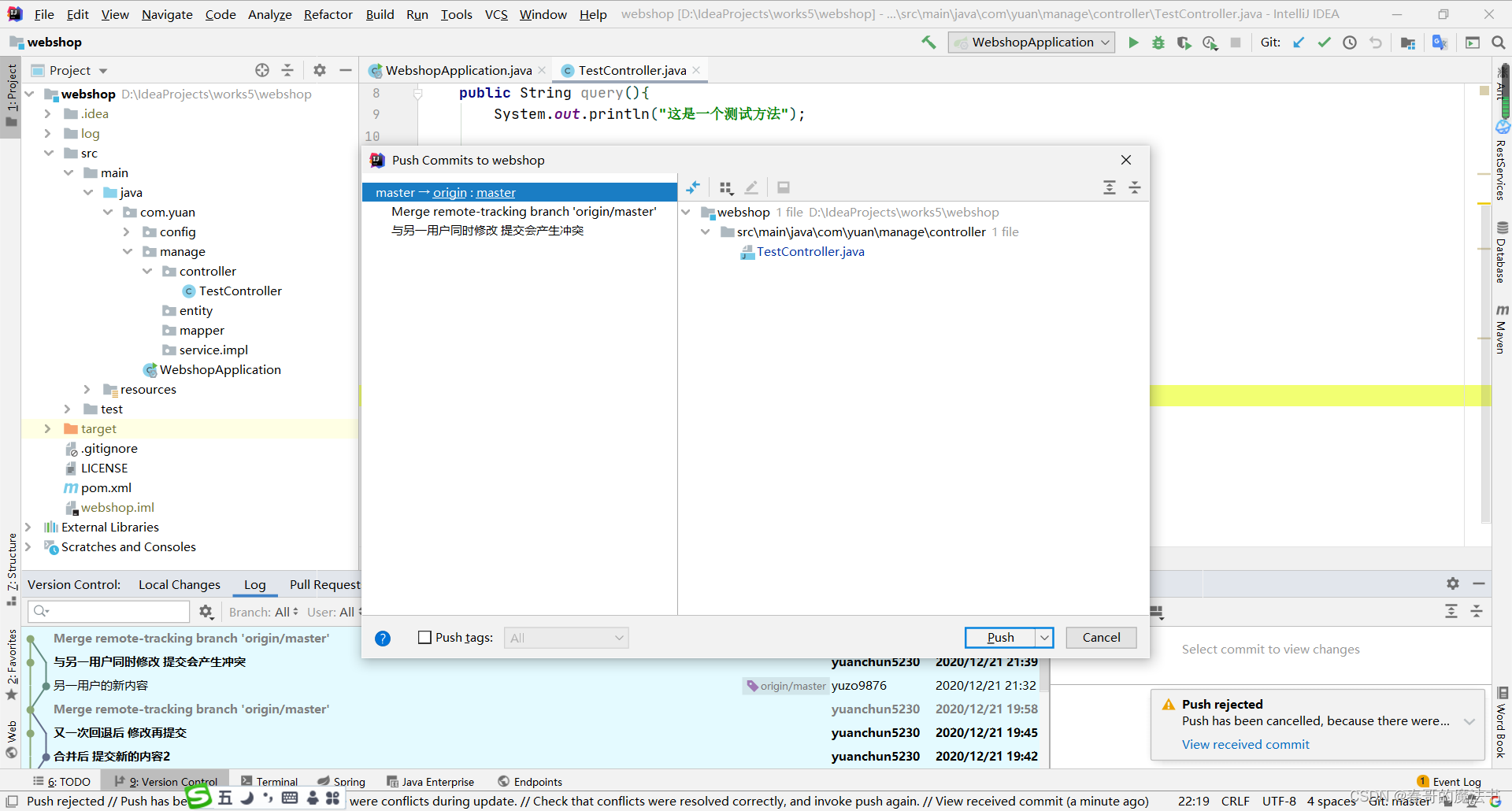Open the Refactor menu
The image size is (1512, 811).
click(328, 14)
